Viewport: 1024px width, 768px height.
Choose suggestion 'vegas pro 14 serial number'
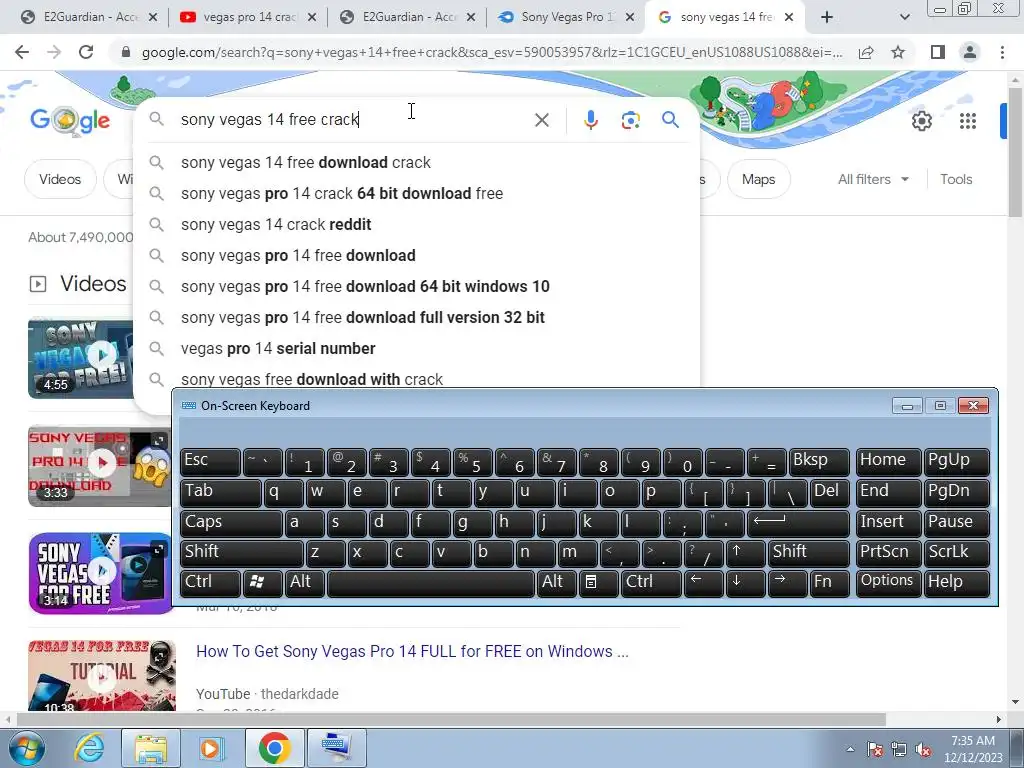click(x=417, y=349)
